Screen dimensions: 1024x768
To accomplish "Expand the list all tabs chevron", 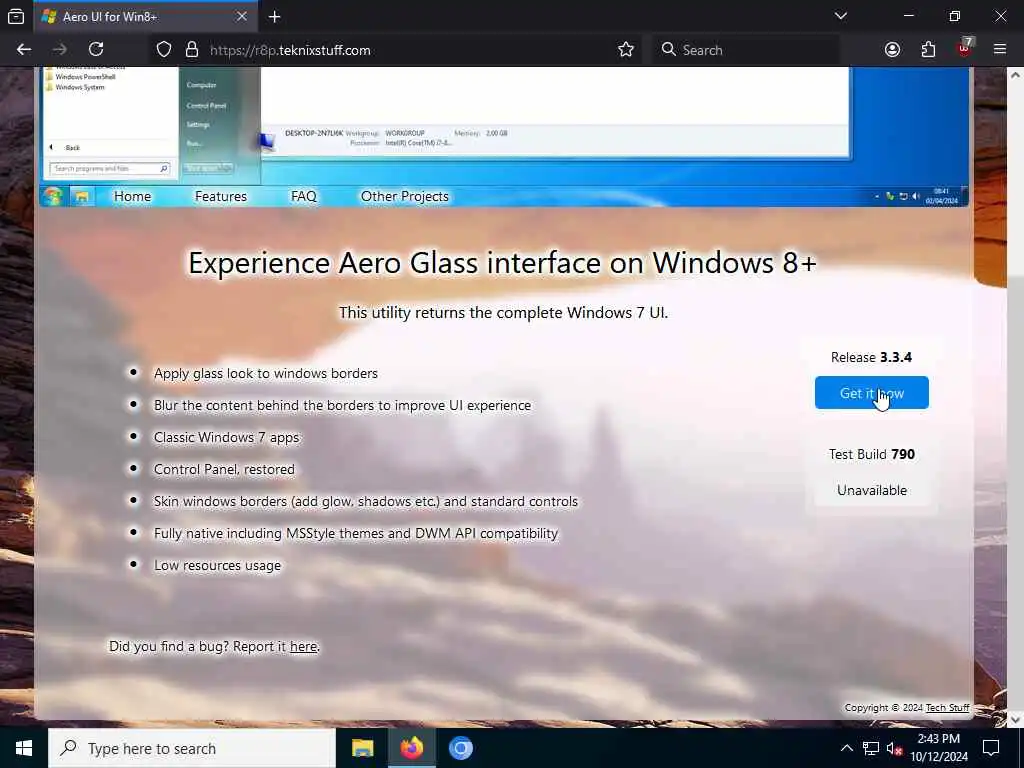I will point(840,16).
